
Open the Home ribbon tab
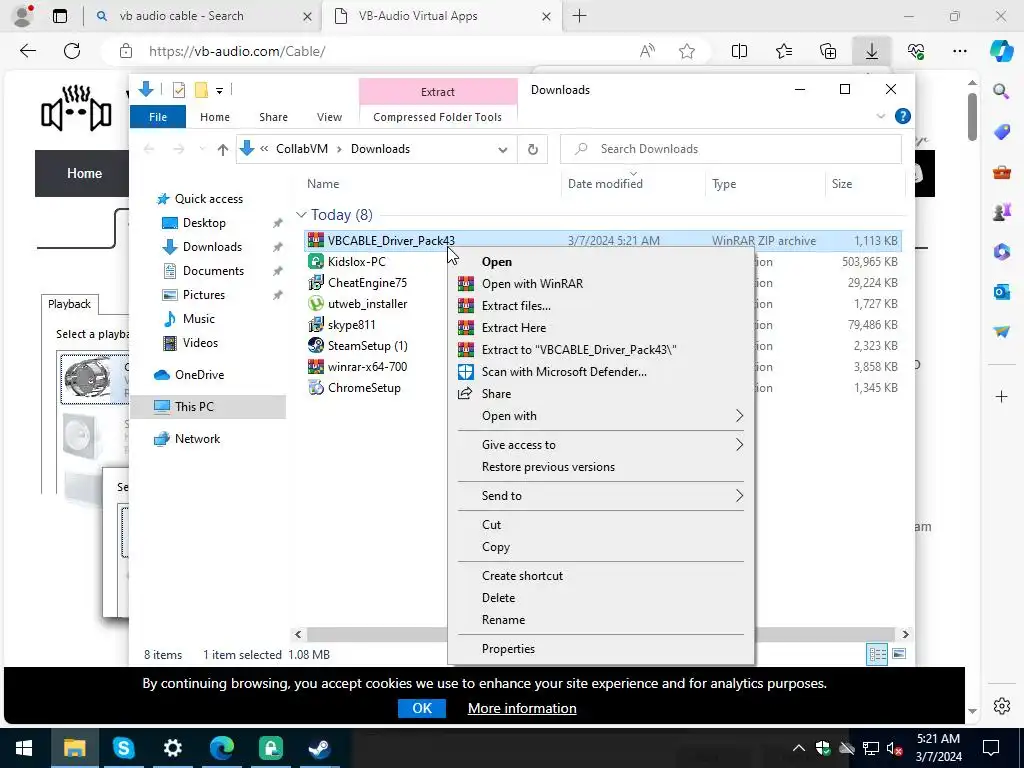click(215, 117)
